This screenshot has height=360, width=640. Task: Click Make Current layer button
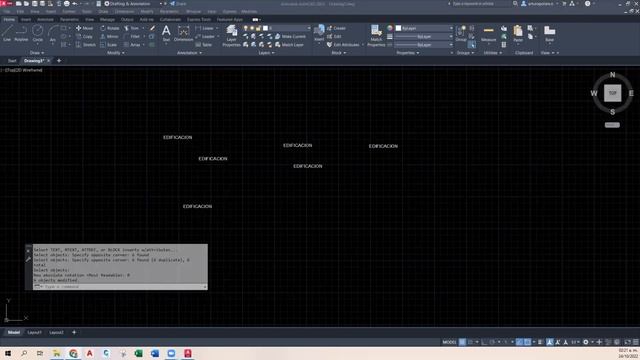tap(290, 36)
